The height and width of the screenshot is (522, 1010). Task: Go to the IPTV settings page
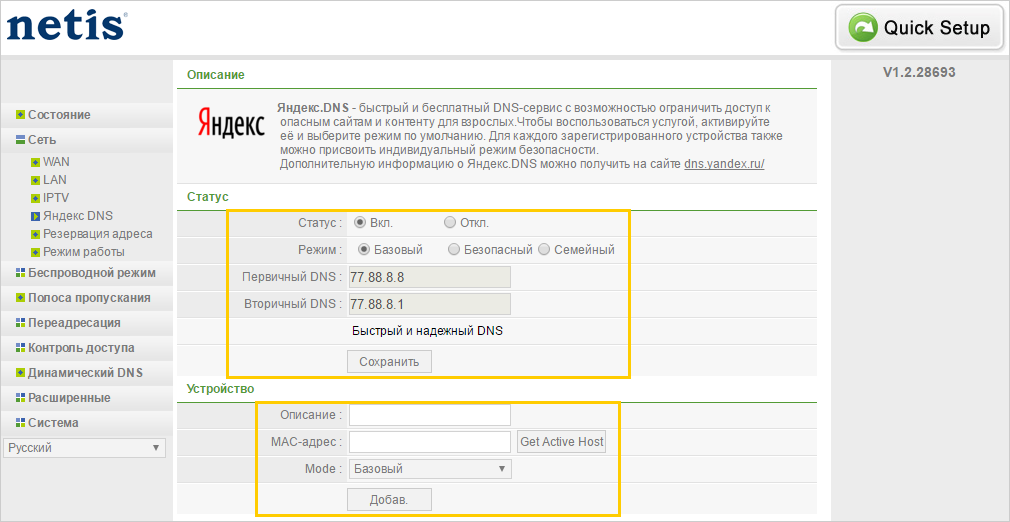tap(56, 198)
